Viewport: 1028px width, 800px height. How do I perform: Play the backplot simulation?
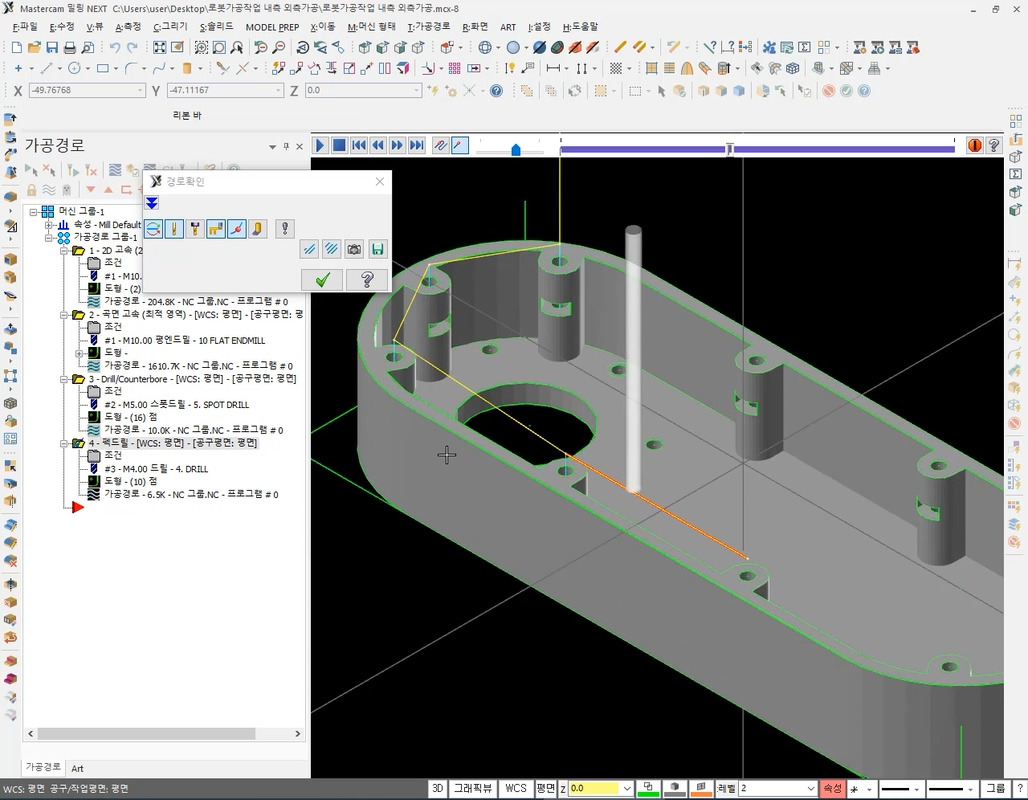point(320,145)
